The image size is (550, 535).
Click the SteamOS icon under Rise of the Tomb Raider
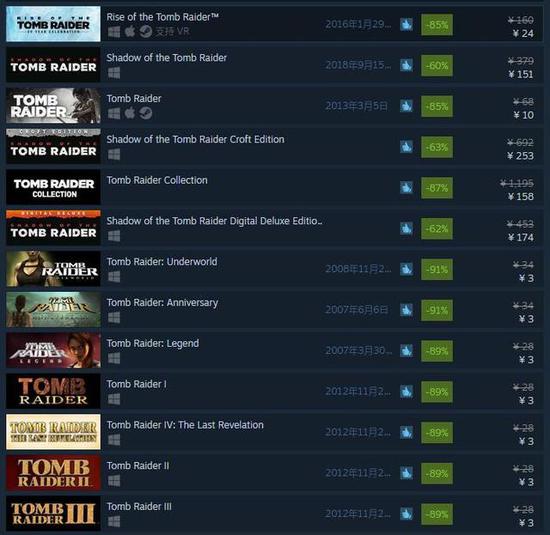click(x=146, y=32)
